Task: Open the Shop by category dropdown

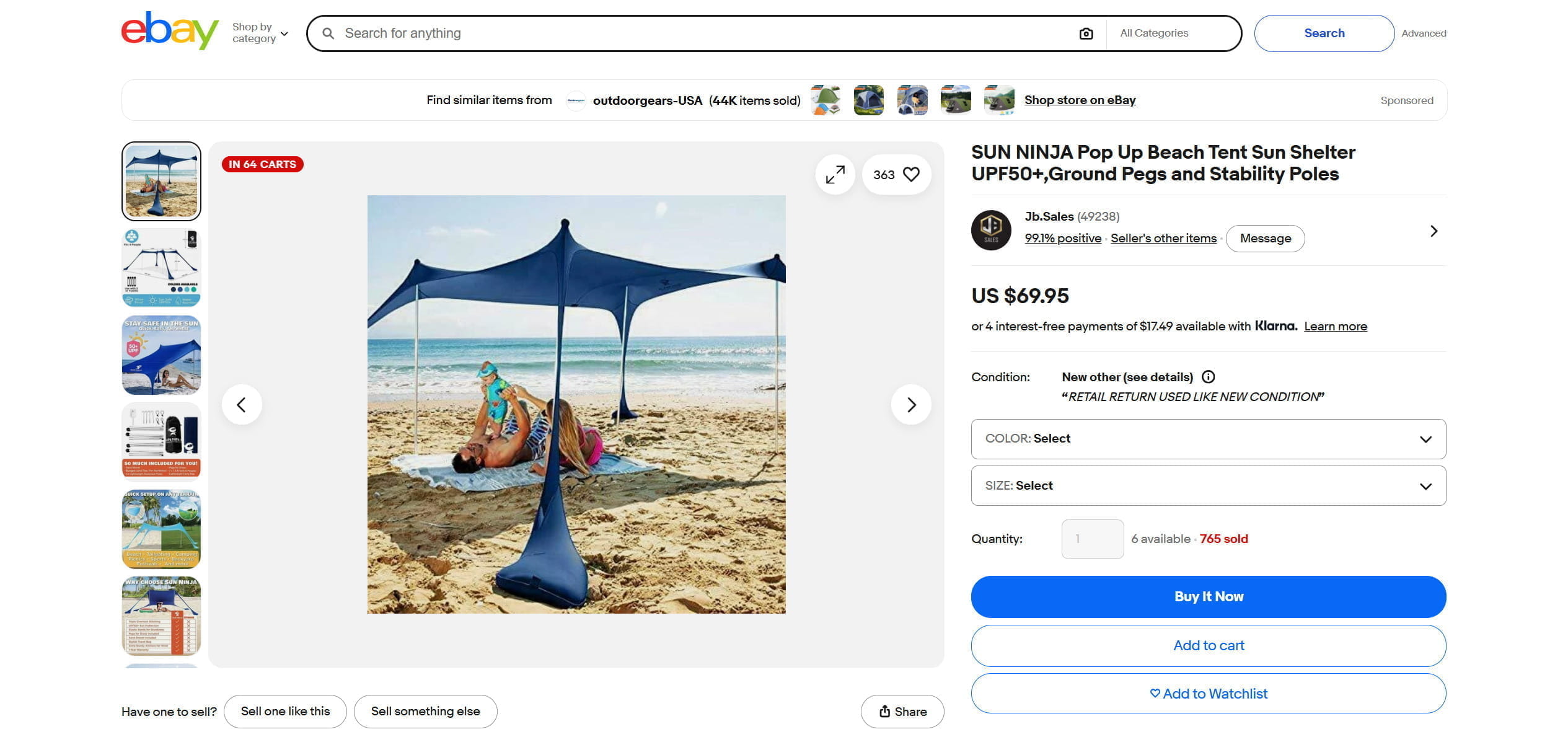Action: (x=260, y=33)
